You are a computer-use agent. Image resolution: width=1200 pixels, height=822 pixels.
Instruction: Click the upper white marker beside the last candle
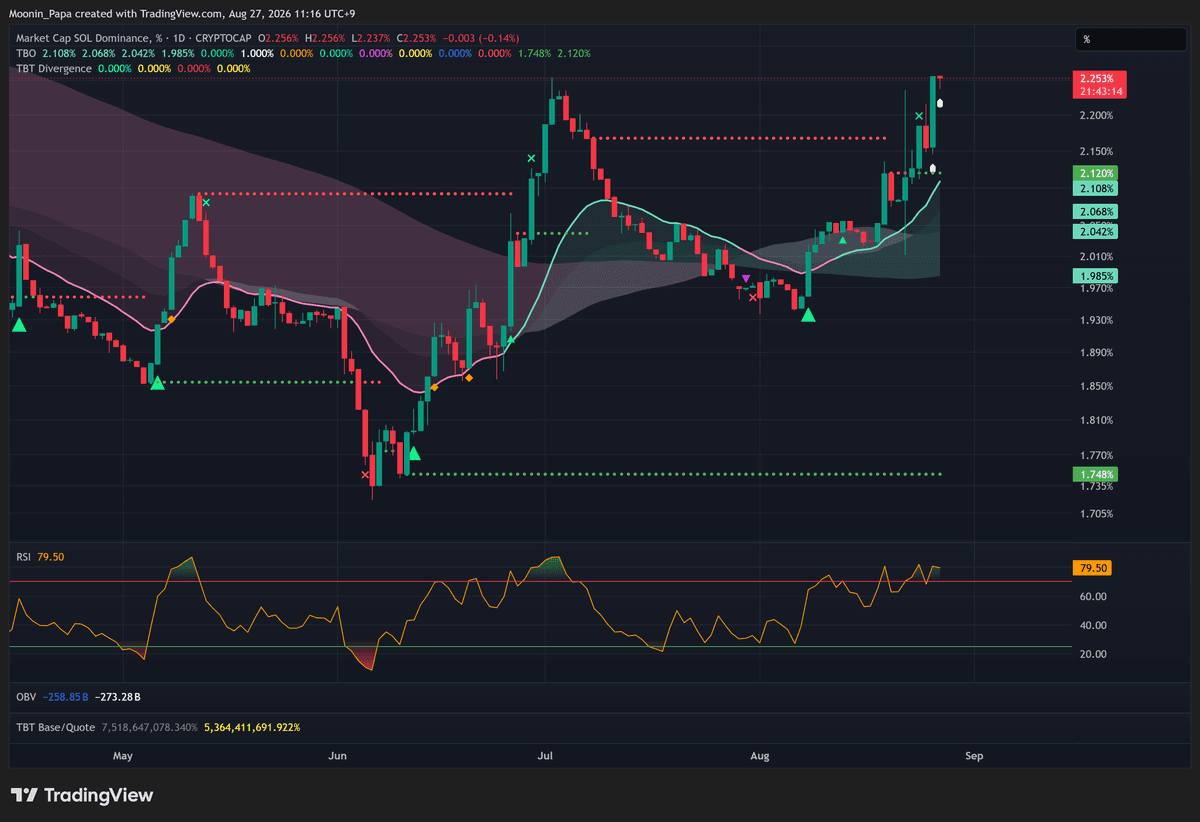[x=939, y=103]
